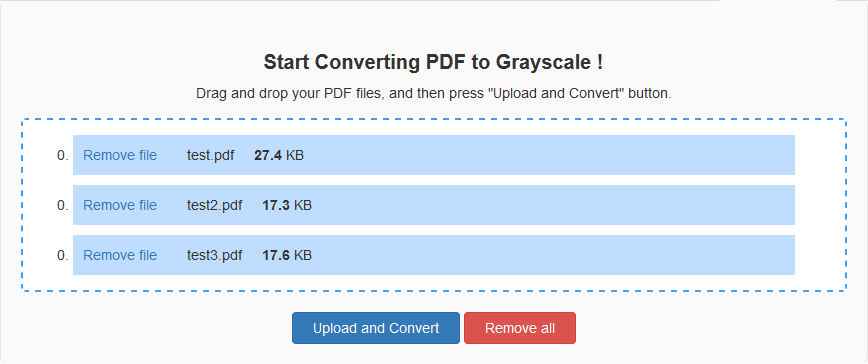Remove the test.pdf file from the list
The width and height of the screenshot is (868, 364).
click(x=120, y=155)
